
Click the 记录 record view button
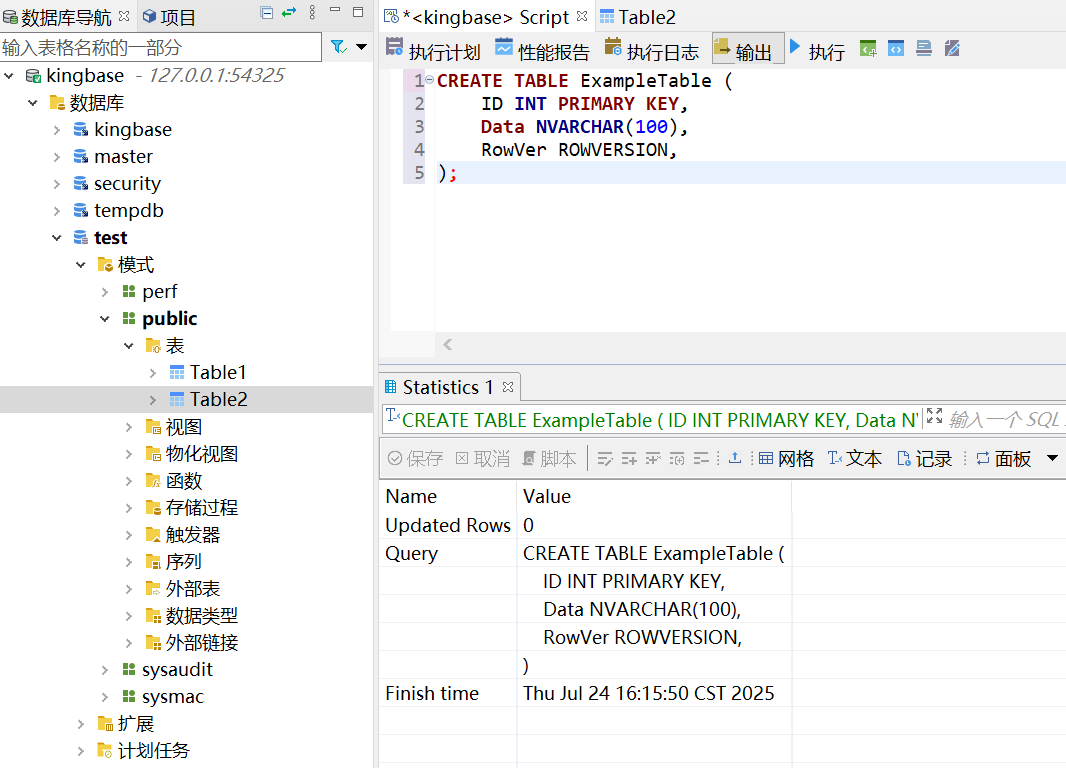(x=924, y=458)
